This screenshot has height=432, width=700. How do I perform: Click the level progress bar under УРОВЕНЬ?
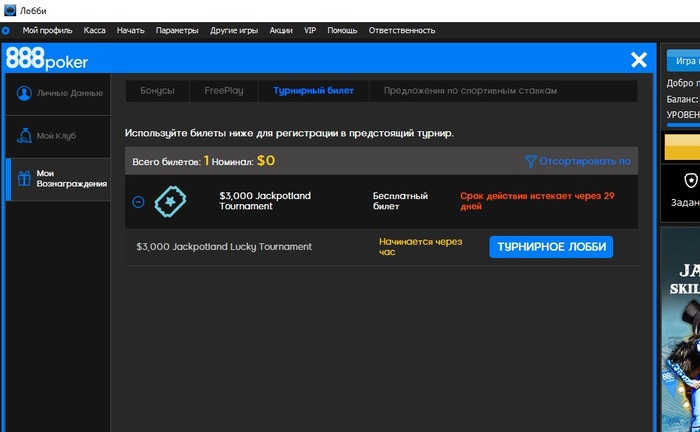(x=683, y=125)
